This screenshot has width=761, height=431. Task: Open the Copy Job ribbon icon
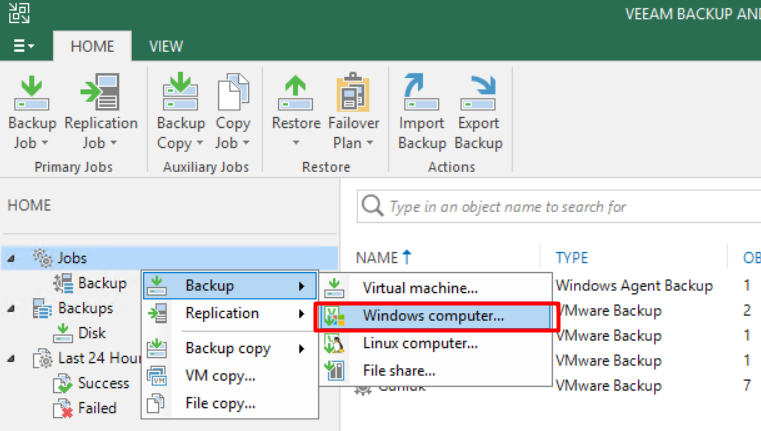pyautogui.click(x=233, y=110)
